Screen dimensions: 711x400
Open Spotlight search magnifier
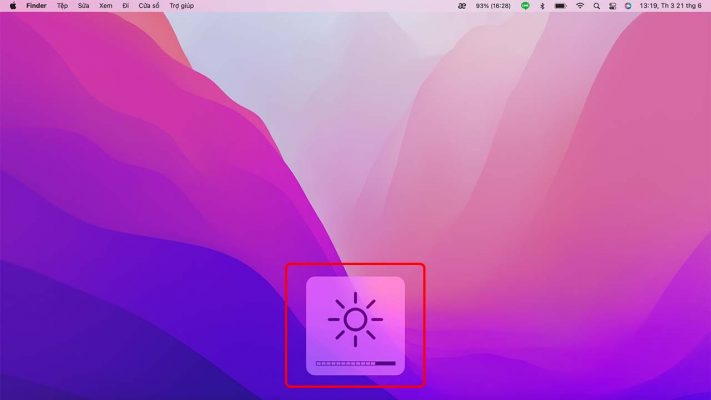[x=597, y=6]
